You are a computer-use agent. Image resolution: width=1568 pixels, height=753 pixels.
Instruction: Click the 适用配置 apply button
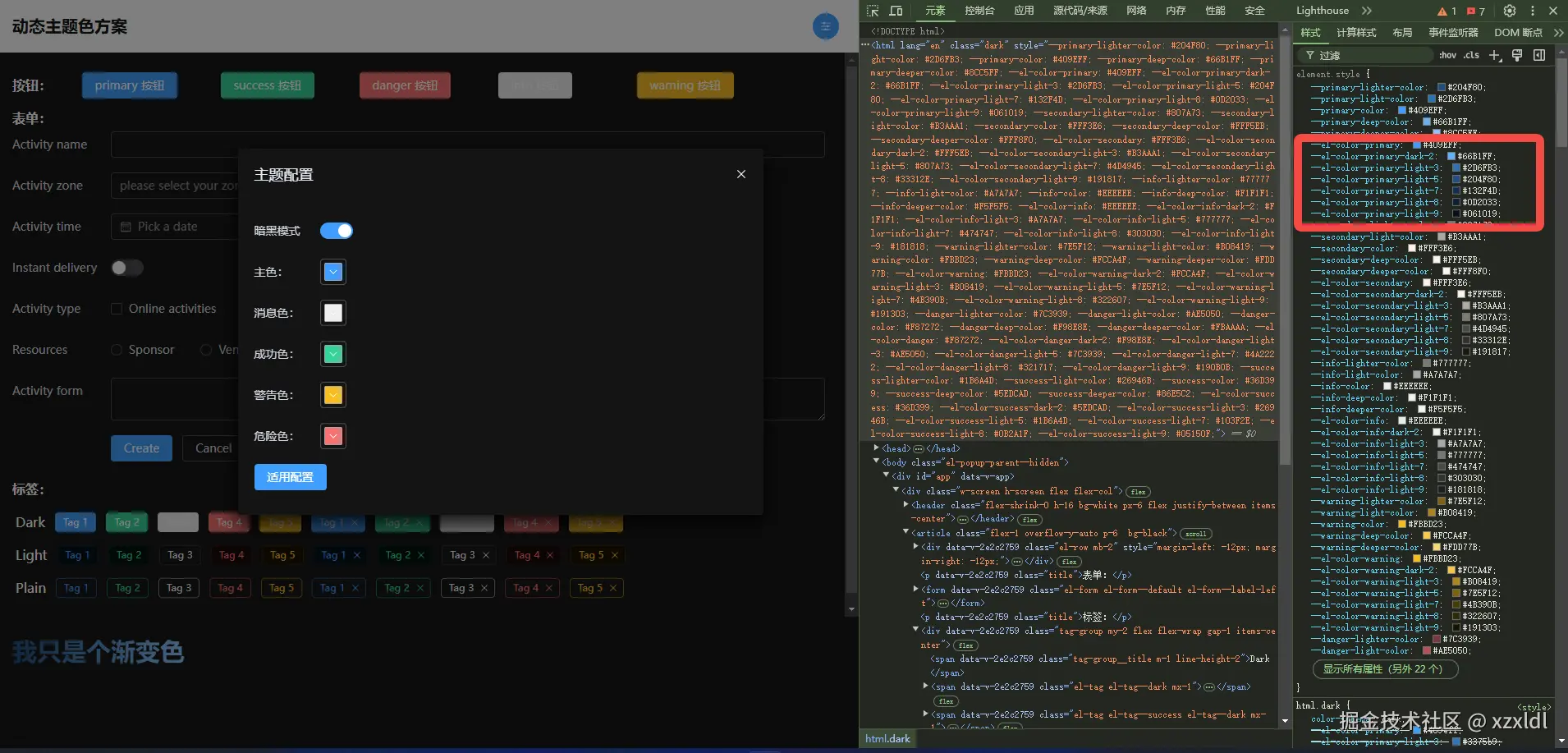290,477
